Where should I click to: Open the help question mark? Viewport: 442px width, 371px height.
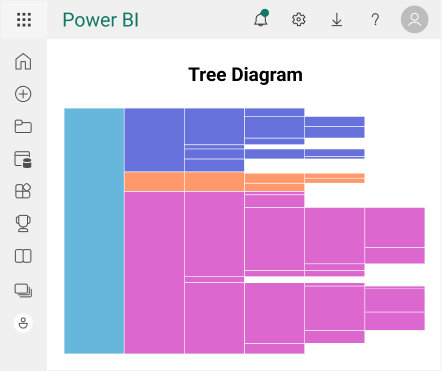pyautogui.click(x=375, y=20)
